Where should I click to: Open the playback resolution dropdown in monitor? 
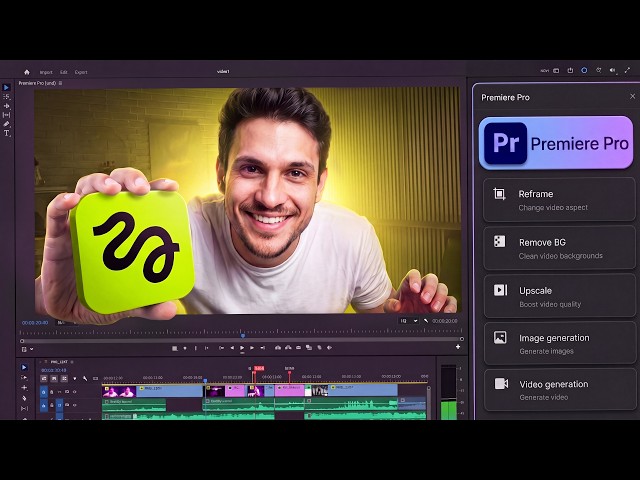click(x=409, y=321)
